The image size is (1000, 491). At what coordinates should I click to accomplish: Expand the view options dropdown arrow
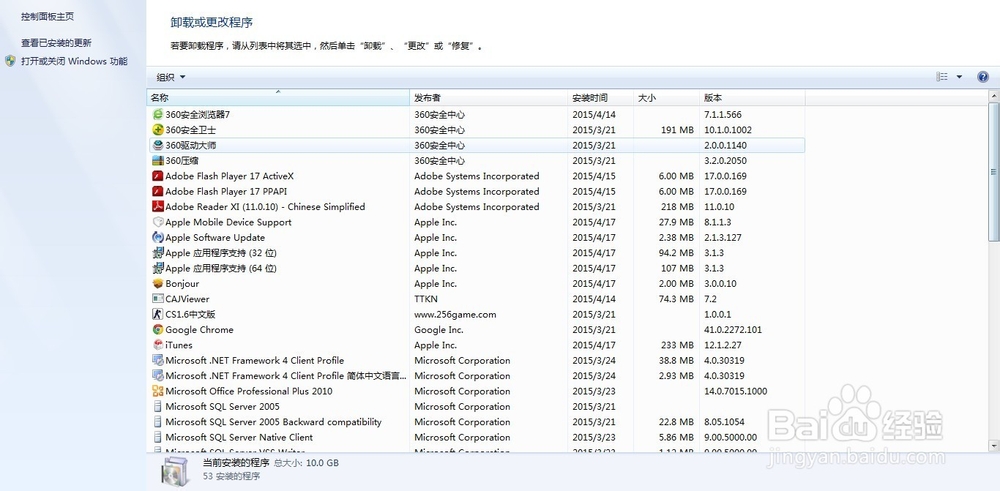[959, 77]
